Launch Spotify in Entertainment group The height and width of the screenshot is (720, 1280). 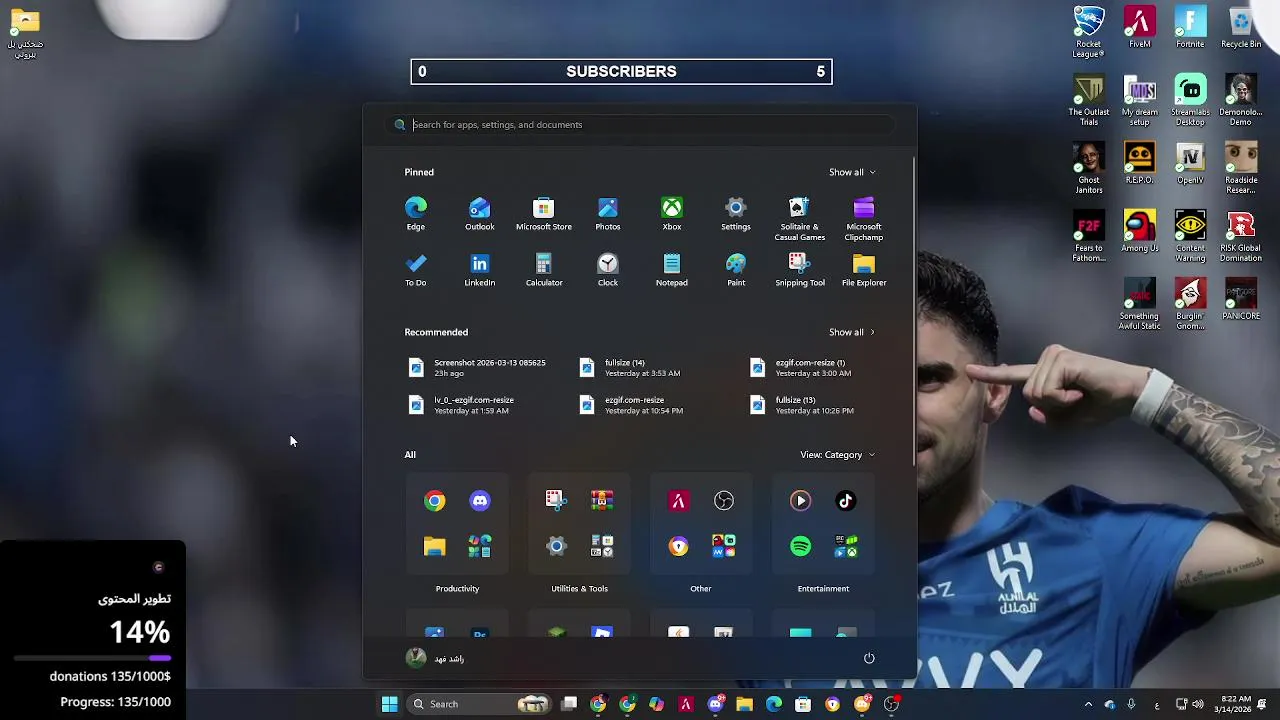coord(800,546)
